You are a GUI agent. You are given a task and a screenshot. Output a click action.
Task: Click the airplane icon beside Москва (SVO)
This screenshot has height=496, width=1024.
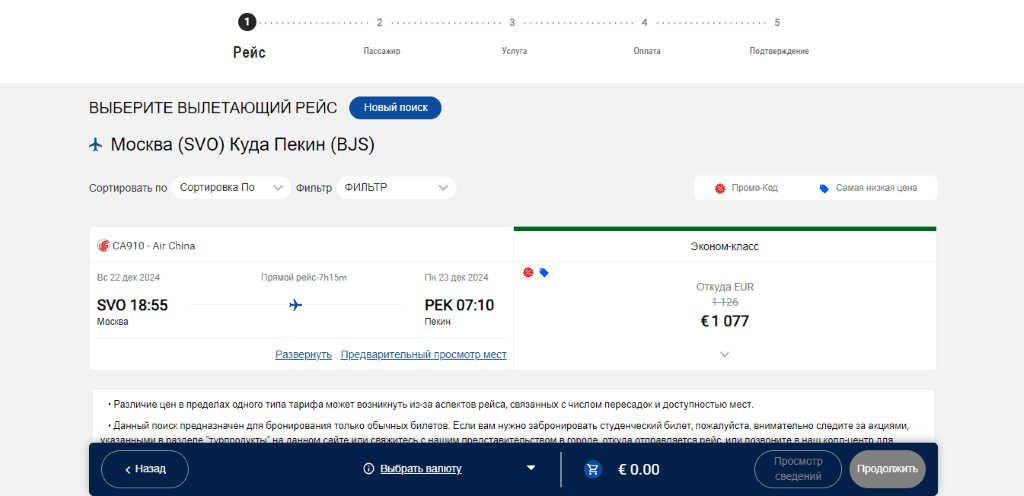96,145
